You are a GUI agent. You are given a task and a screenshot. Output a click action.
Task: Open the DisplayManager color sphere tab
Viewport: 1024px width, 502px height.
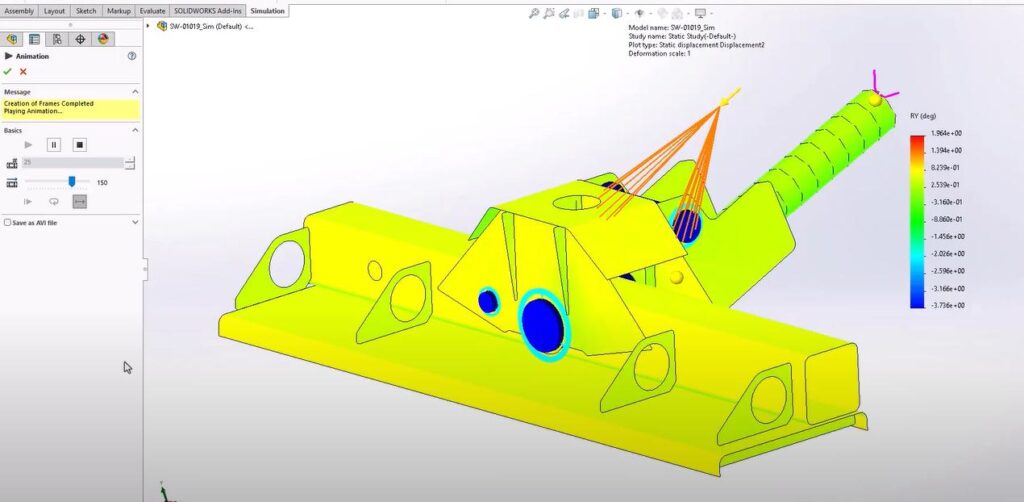pyautogui.click(x=103, y=39)
